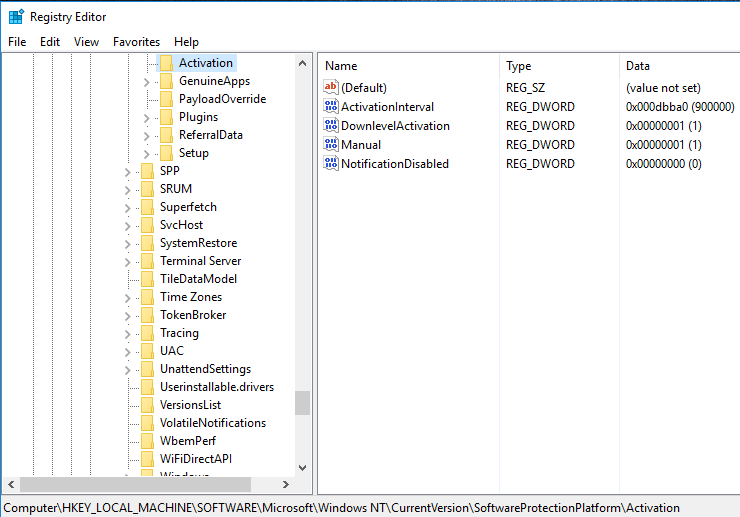Click the Plugins folder icon

click(166, 117)
